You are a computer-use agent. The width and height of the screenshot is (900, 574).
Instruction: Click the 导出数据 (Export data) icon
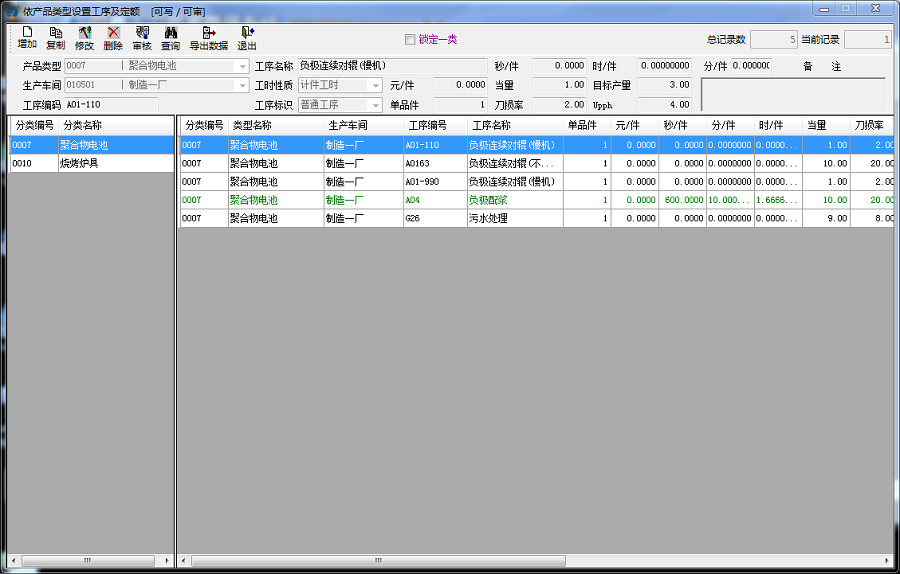[209, 38]
